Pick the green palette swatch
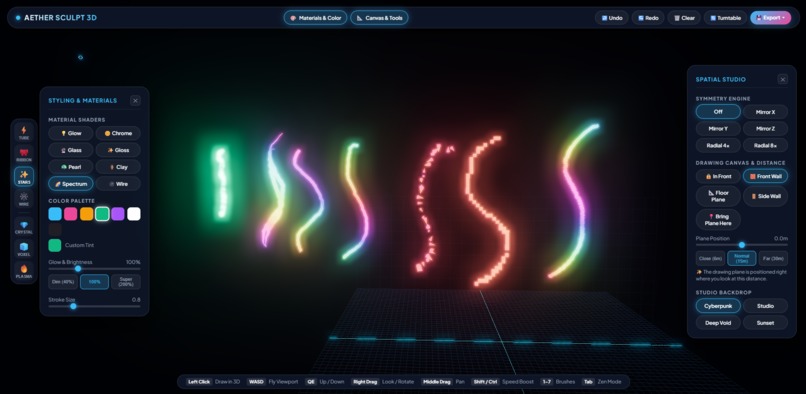This screenshot has width=806, height=394. click(102, 214)
